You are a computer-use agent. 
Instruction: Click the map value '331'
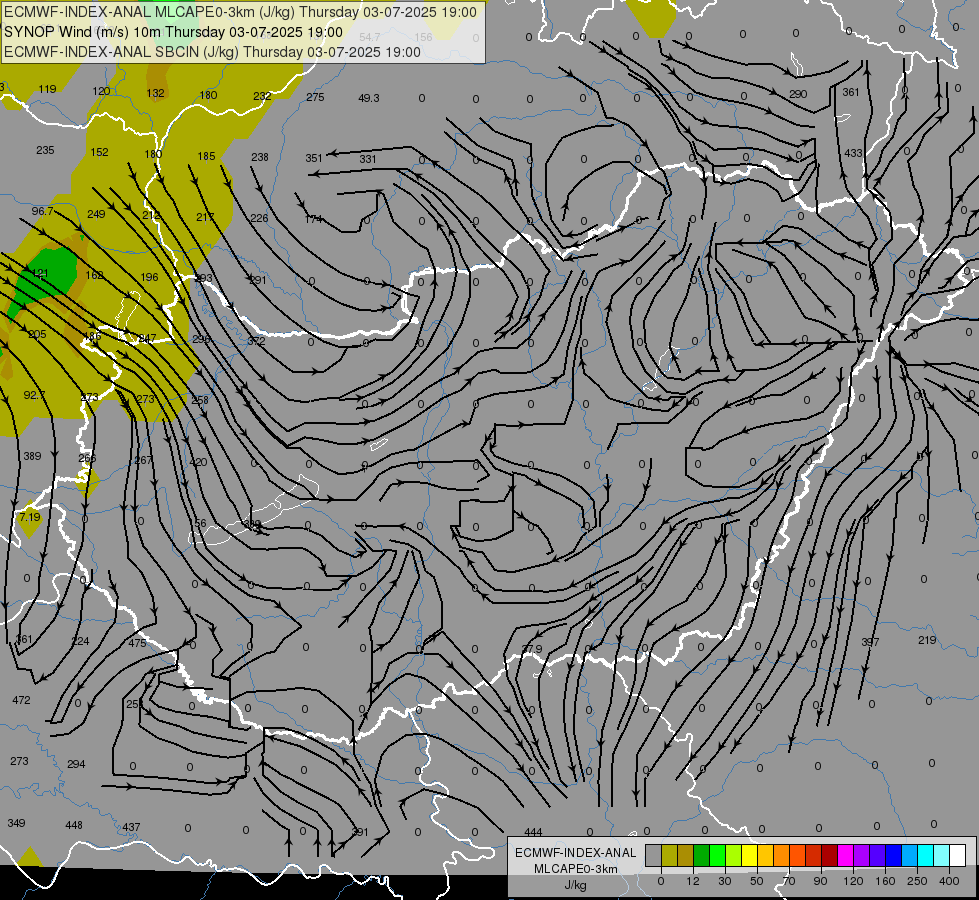pos(368,159)
